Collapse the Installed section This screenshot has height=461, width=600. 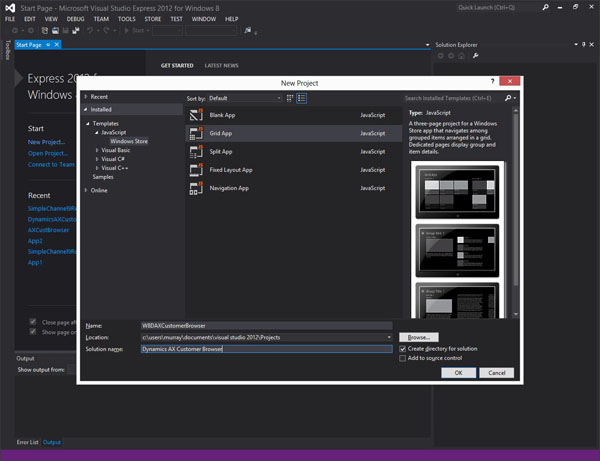pos(86,109)
